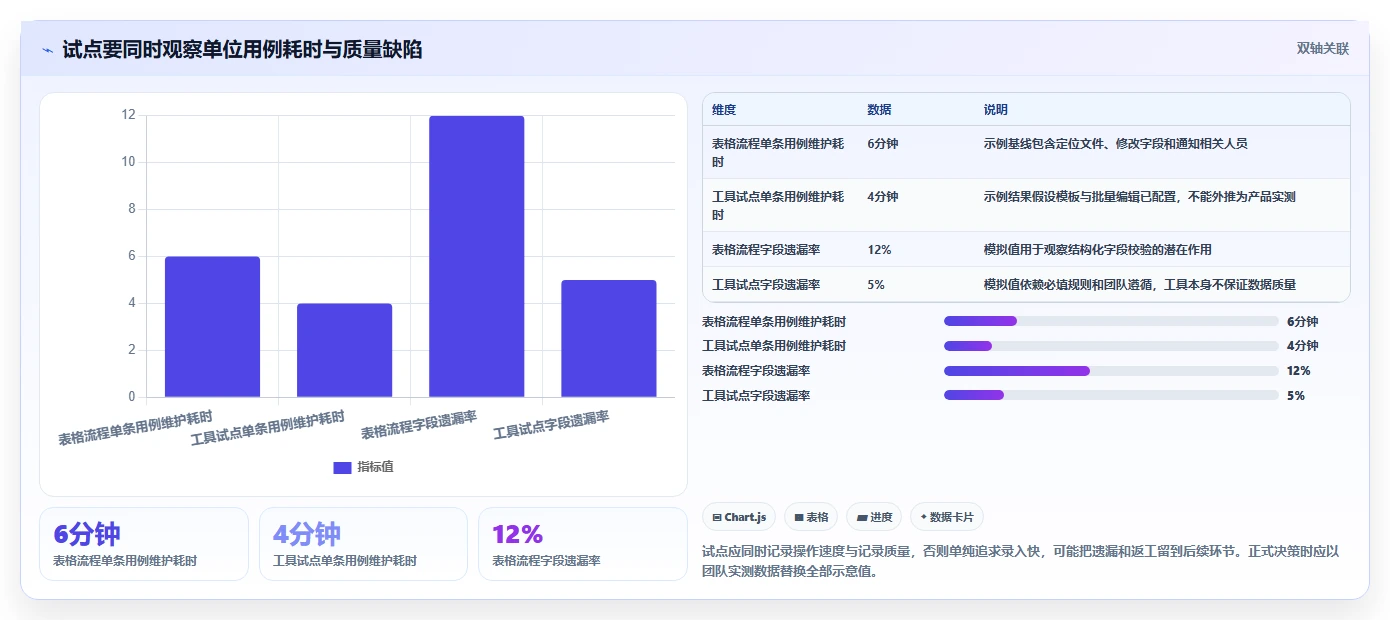This screenshot has height=620, width=1390.
Task: Toggle the 指标值 legend swatch
Action: coord(342,467)
